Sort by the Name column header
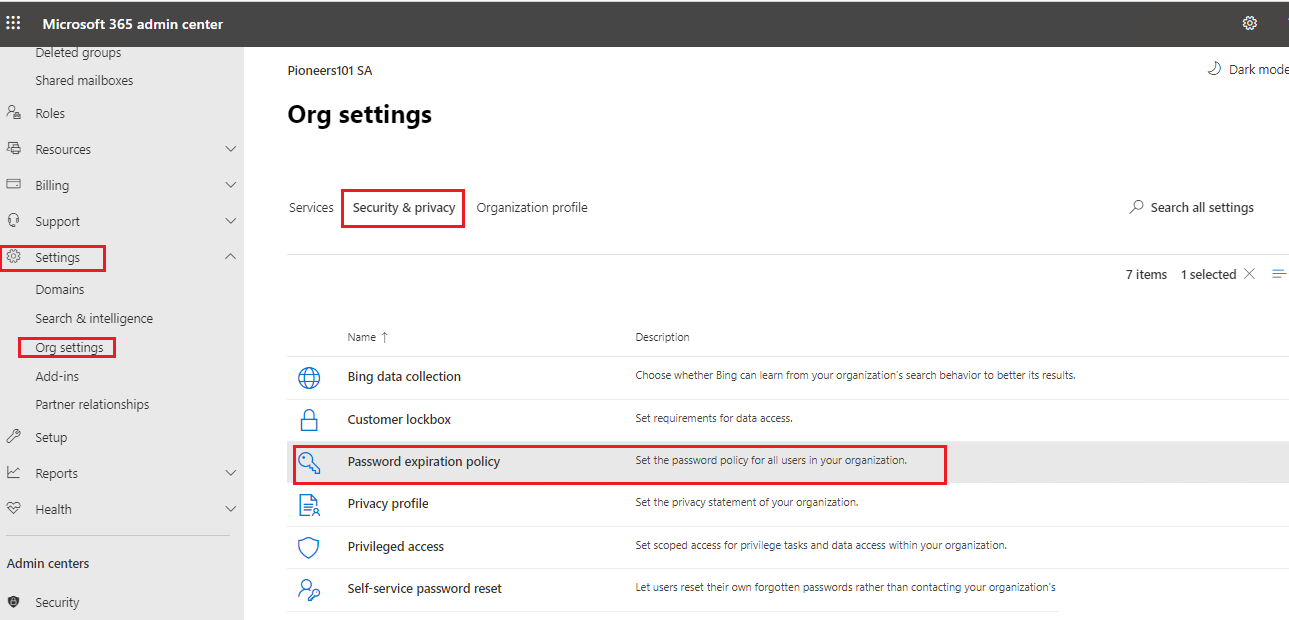This screenshot has height=620, width=1289. click(361, 337)
